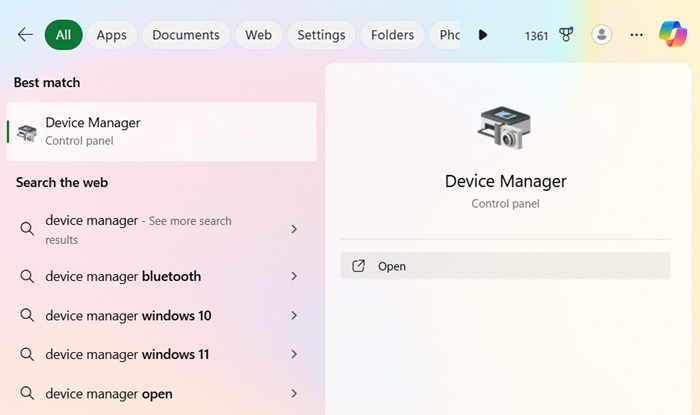This screenshot has width=700, height=415.
Task: Expand 'device manager bluetooth' chevron
Action: 294,276
